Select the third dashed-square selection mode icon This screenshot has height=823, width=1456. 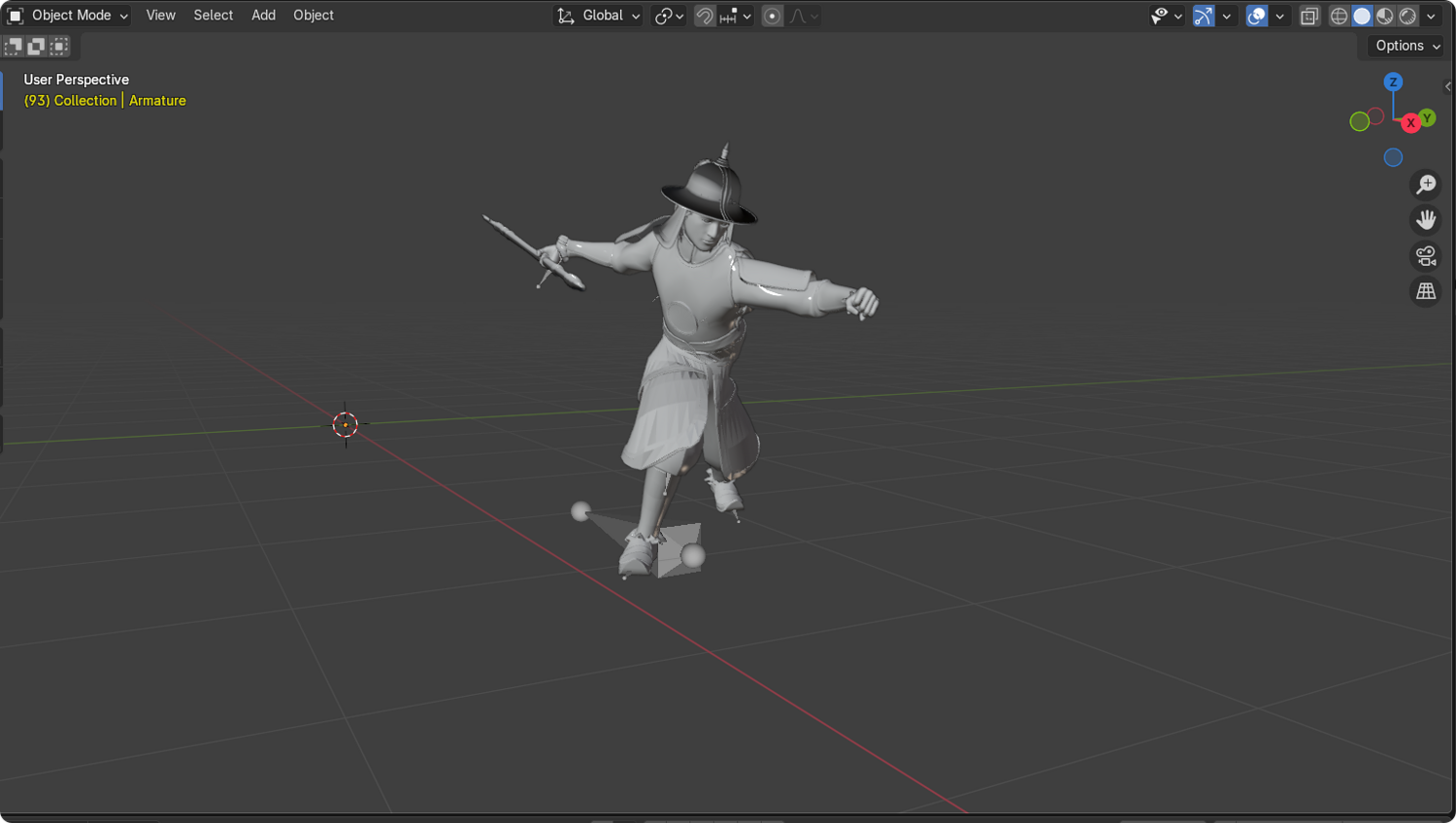(59, 46)
